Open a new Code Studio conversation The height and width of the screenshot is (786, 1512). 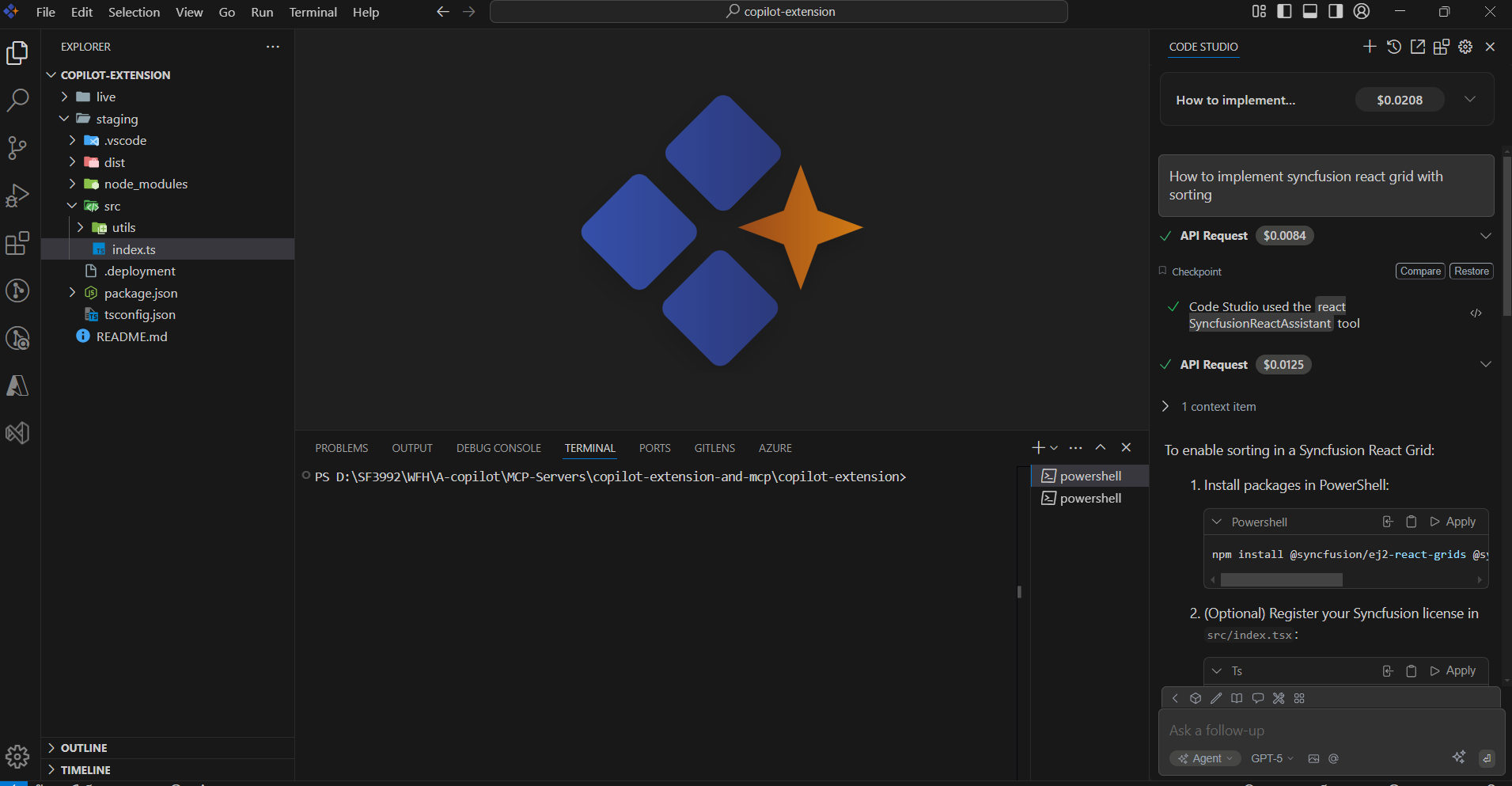coord(1369,47)
